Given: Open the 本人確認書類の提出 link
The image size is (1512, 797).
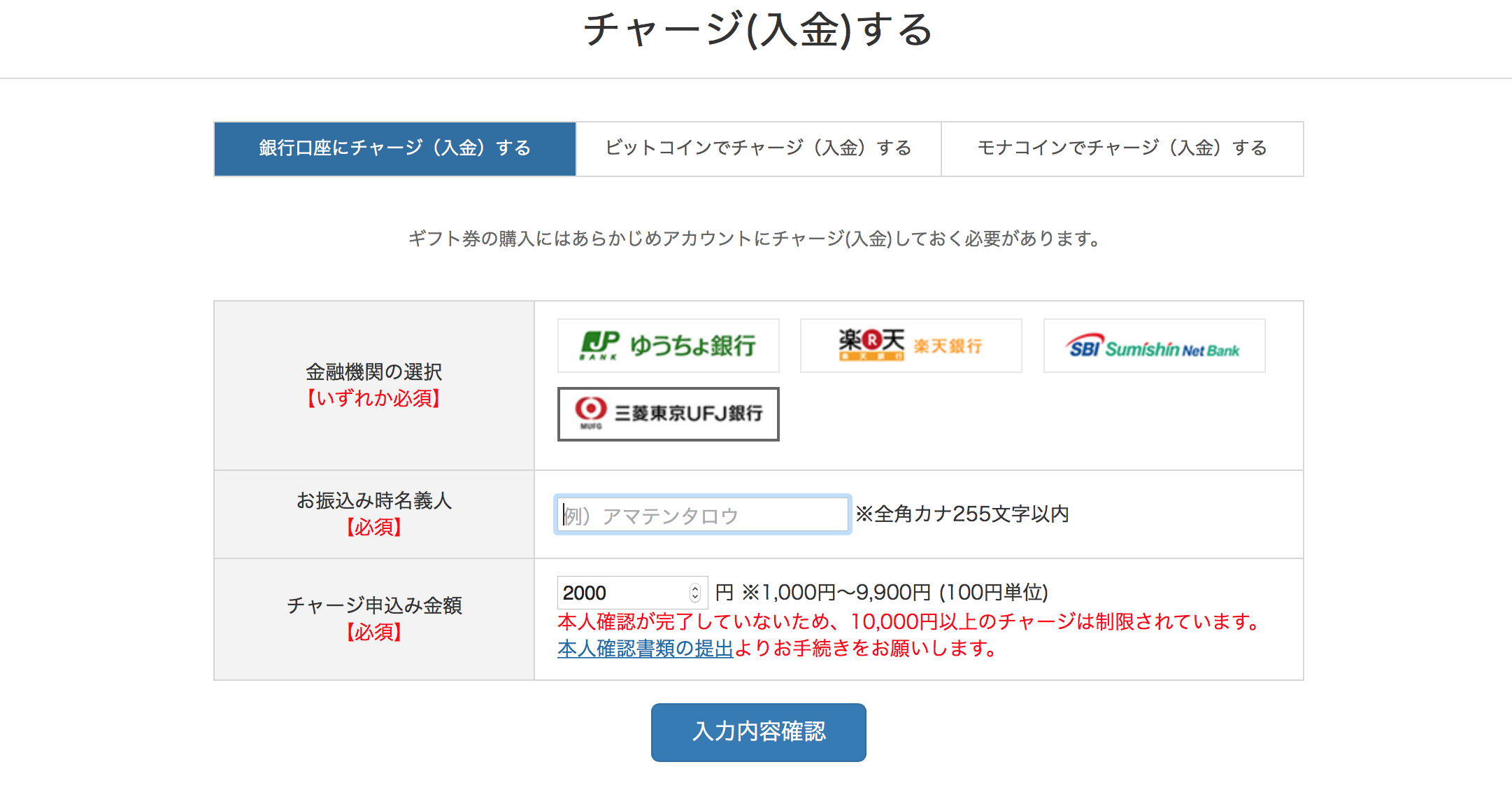Looking at the screenshot, I should point(643,649).
